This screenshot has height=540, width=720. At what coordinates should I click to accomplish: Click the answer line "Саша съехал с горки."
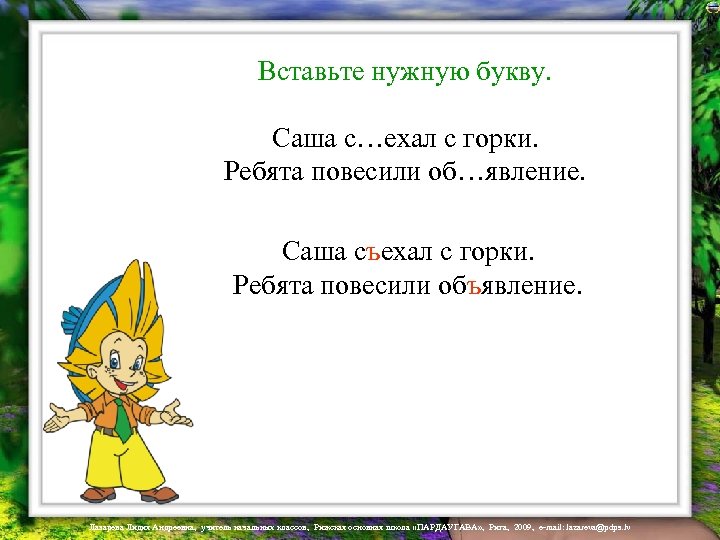(x=408, y=252)
